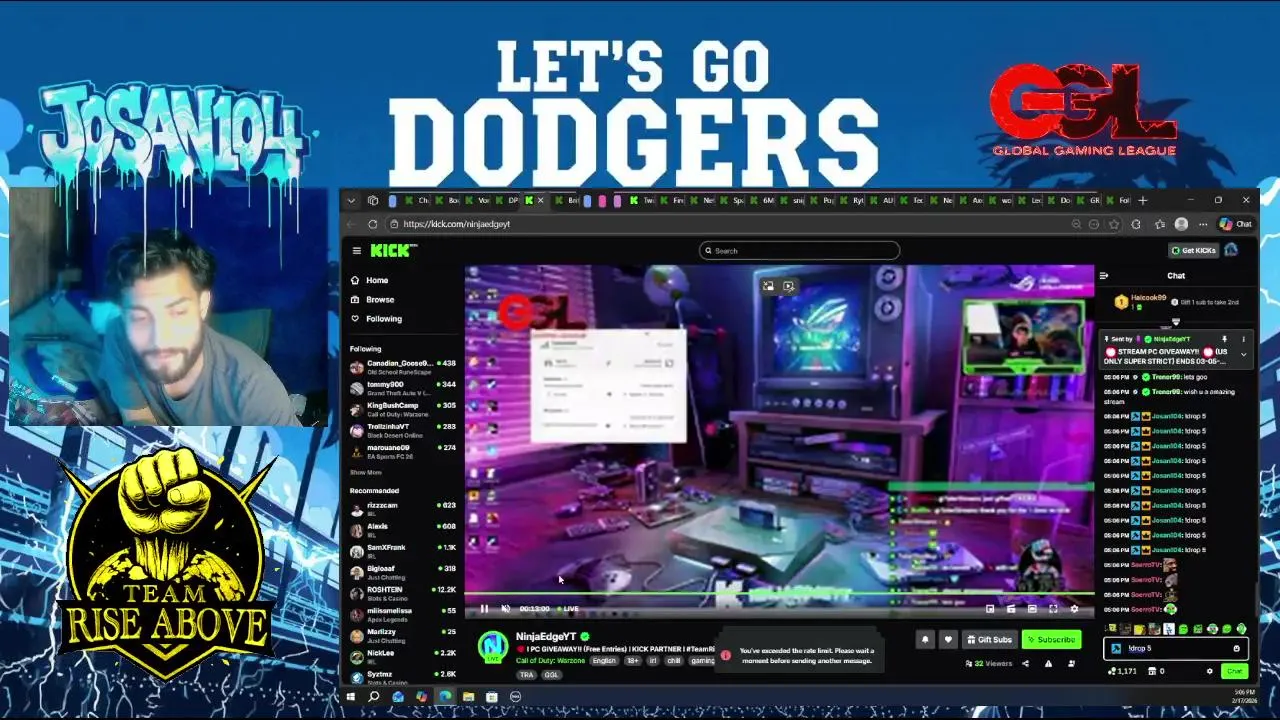Click the chill tag

click(x=674, y=661)
